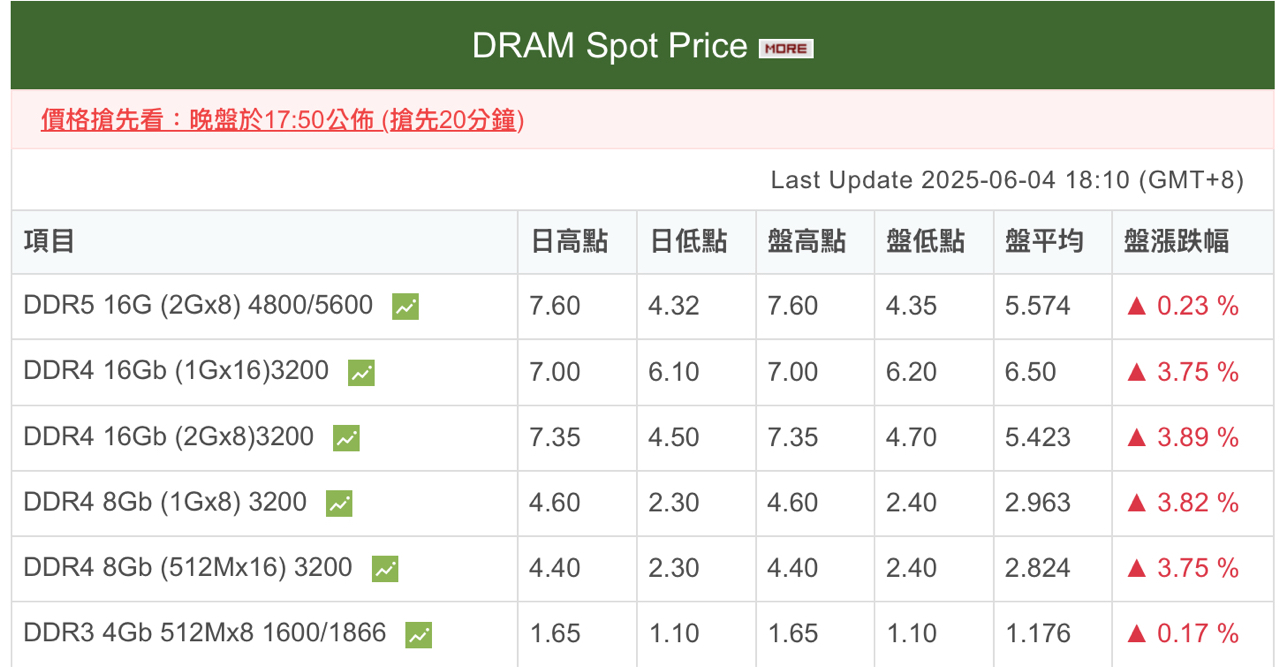Viewport: 1280px width, 667px height.
Task: Click the 日高點 column header
Action: [569, 241]
